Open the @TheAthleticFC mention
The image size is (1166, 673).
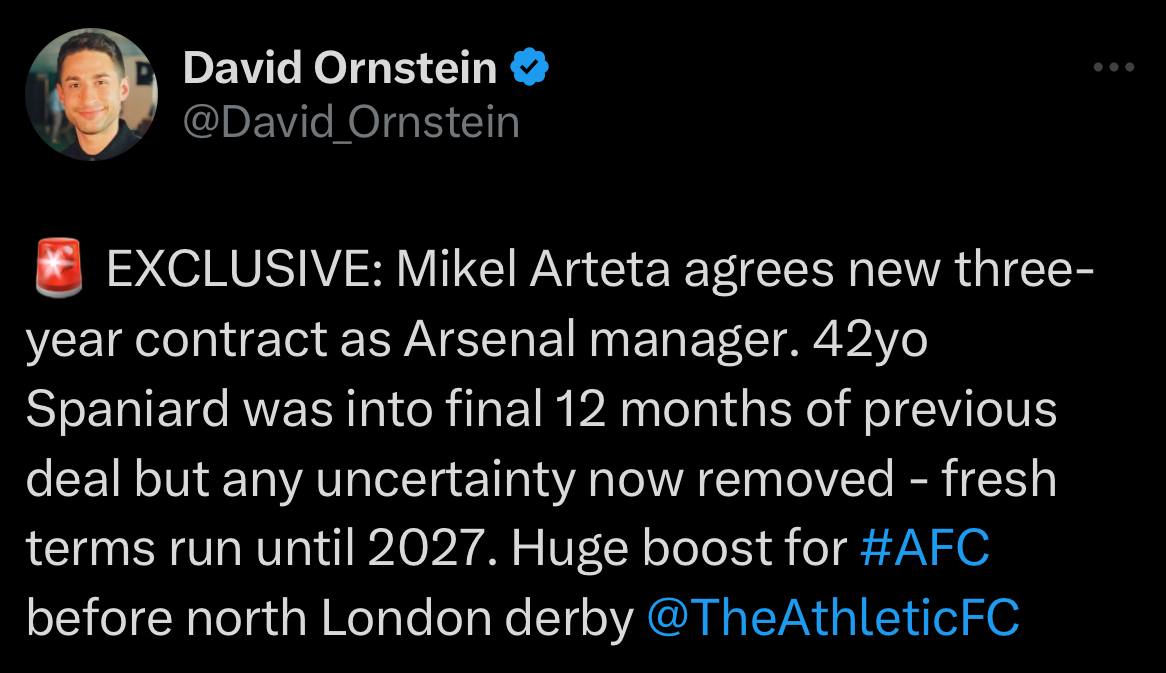pyautogui.click(x=833, y=618)
